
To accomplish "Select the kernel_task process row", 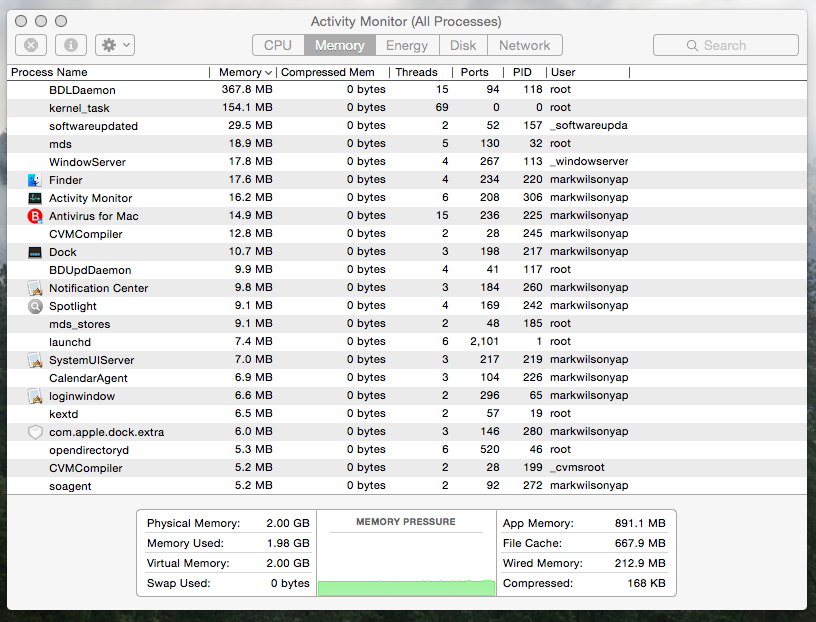I will (x=407, y=108).
